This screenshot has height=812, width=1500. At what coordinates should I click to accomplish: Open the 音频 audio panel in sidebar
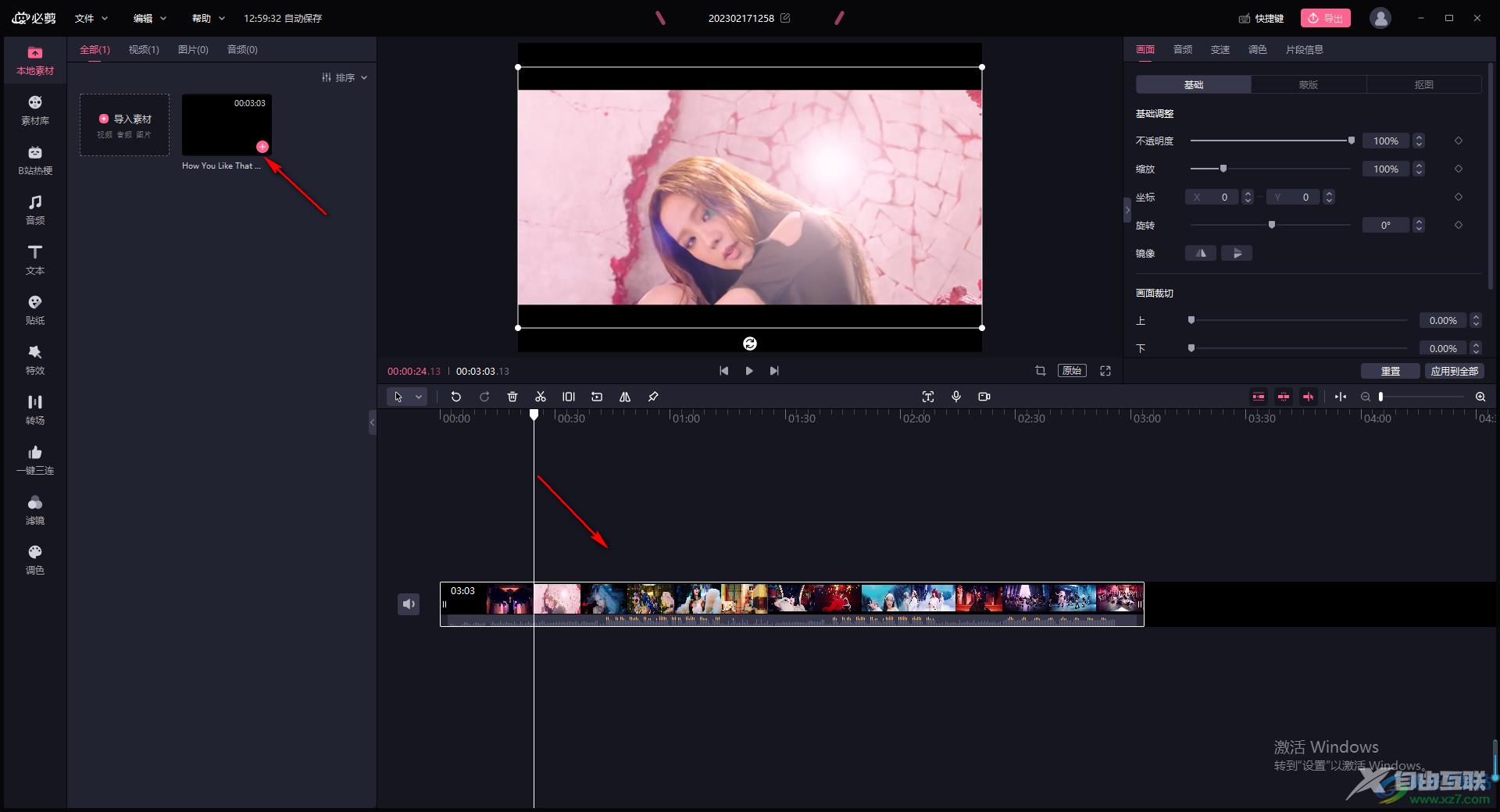point(35,211)
